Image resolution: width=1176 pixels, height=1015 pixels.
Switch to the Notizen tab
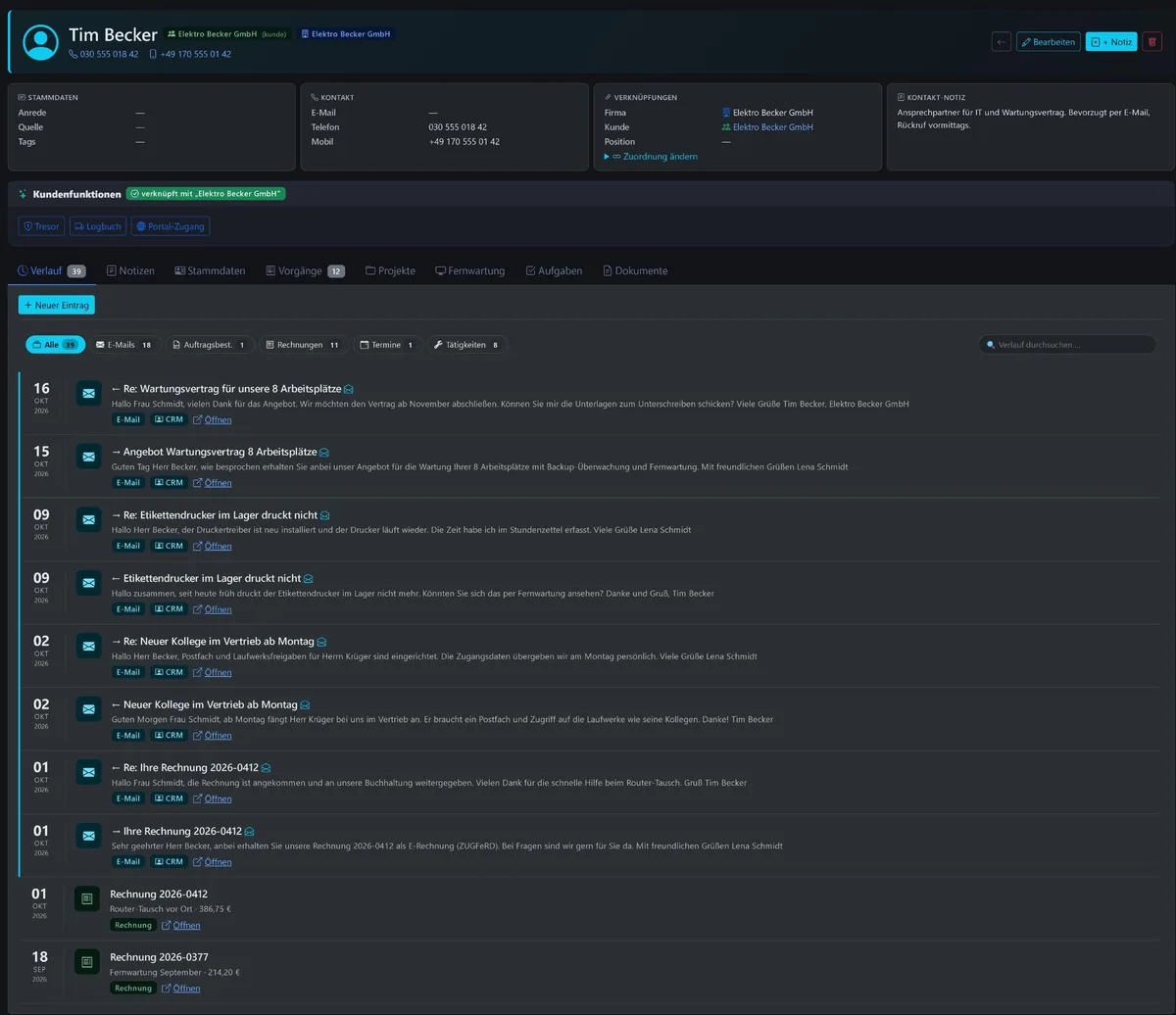coord(130,270)
